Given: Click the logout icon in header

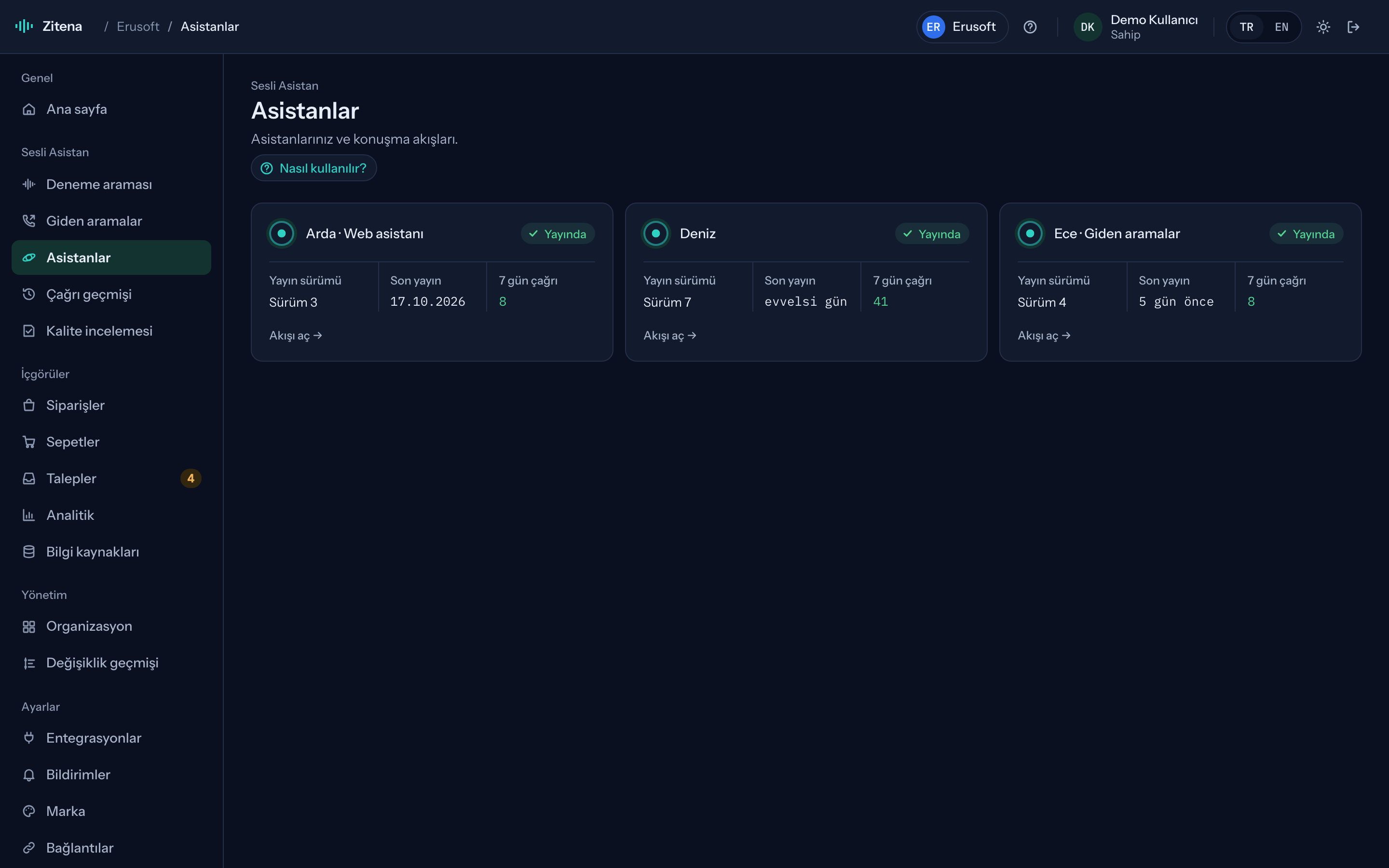Looking at the screenshot, I should click(x=1353, y=27).
